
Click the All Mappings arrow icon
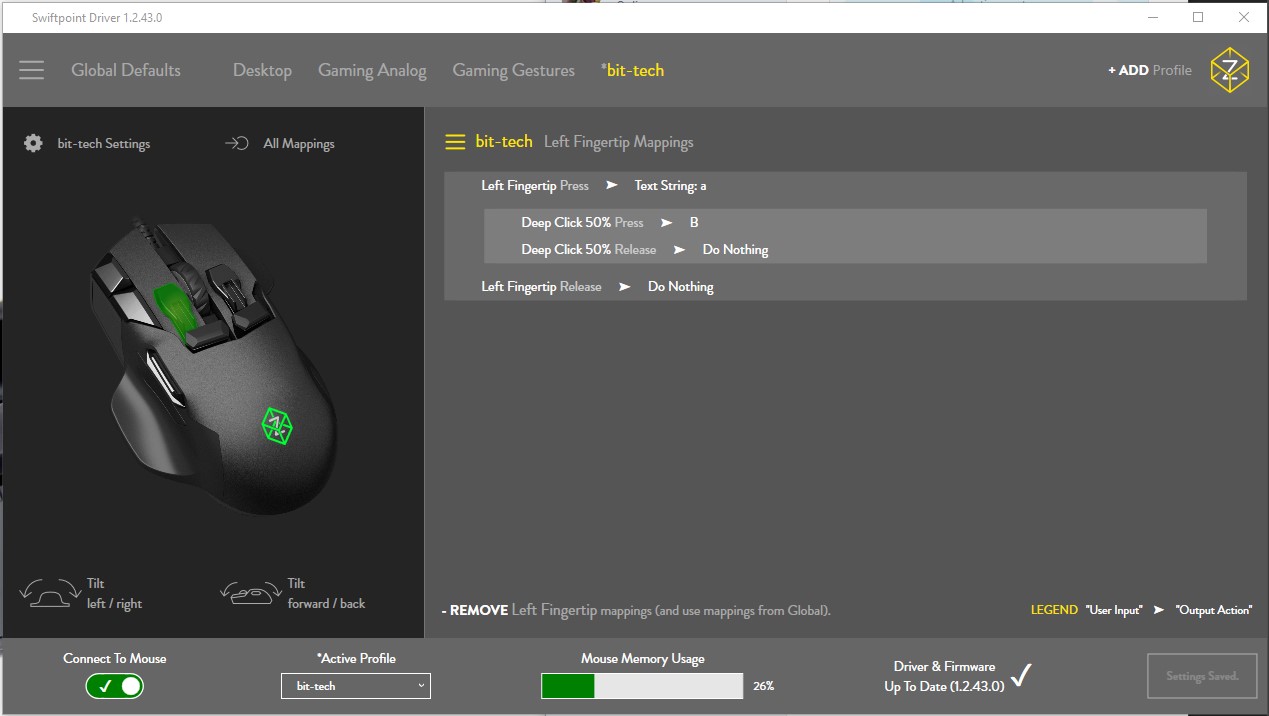237,143
